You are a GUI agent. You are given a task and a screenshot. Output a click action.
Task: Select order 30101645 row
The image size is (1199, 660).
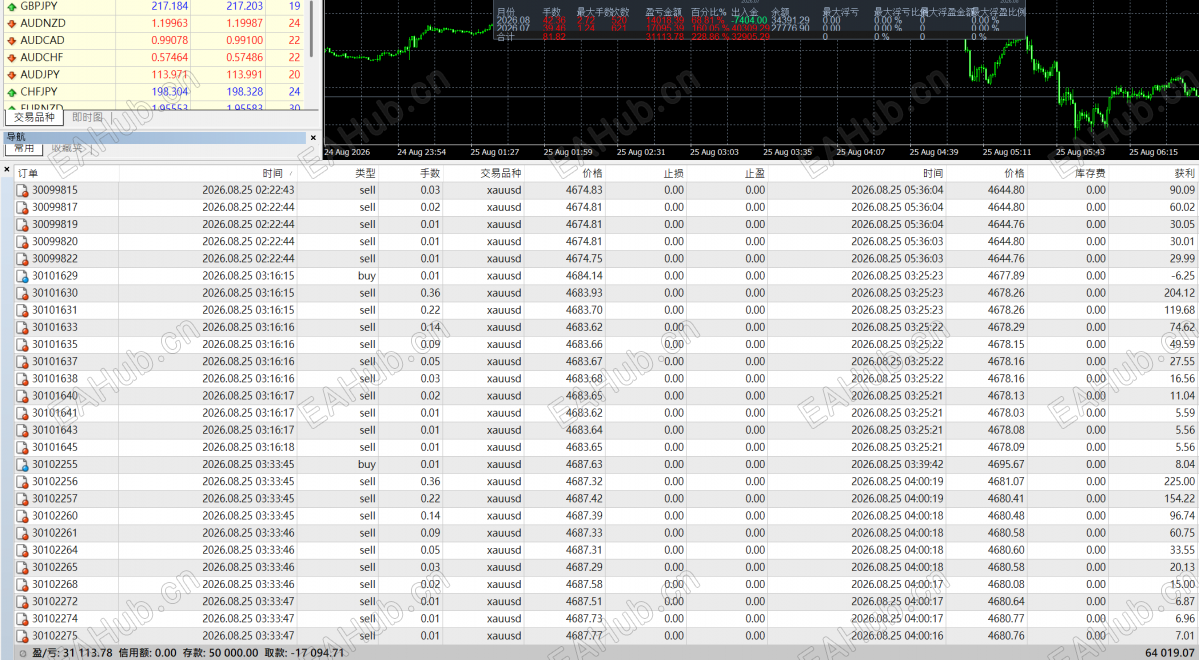tap(606, 447)
